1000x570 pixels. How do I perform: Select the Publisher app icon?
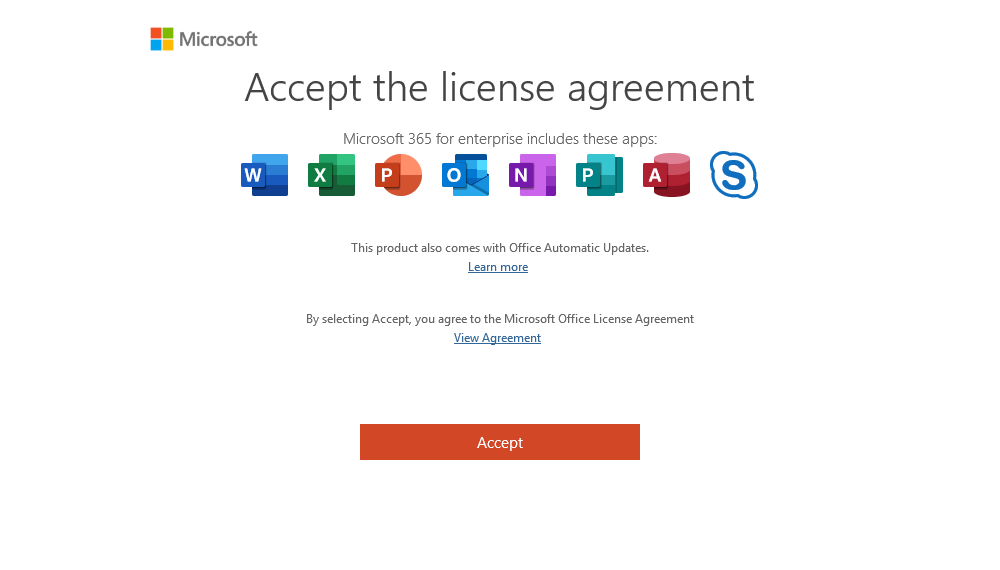click(599, 175)
